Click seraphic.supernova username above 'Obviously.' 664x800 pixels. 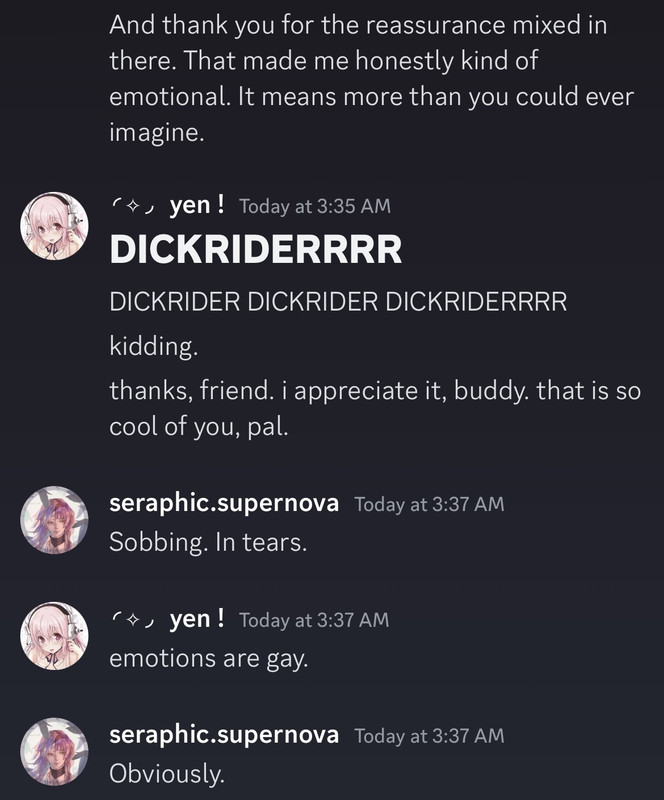pos(224,735)
